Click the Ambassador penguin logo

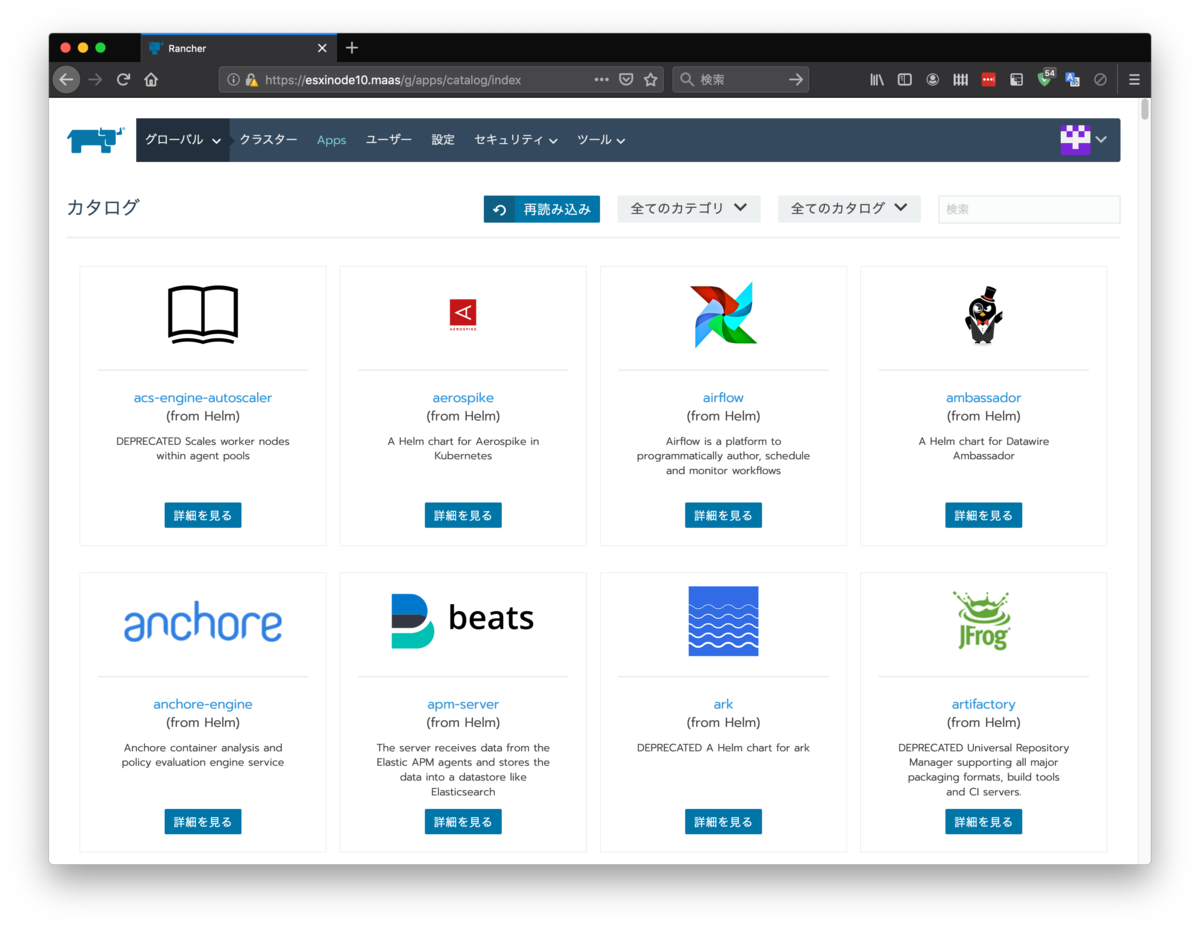[983, 315]
